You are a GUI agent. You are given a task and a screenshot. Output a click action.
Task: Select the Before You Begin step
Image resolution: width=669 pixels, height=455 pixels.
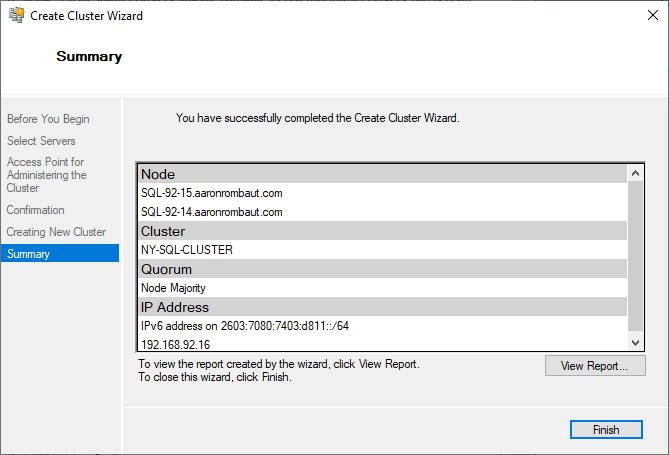[48, 119]
